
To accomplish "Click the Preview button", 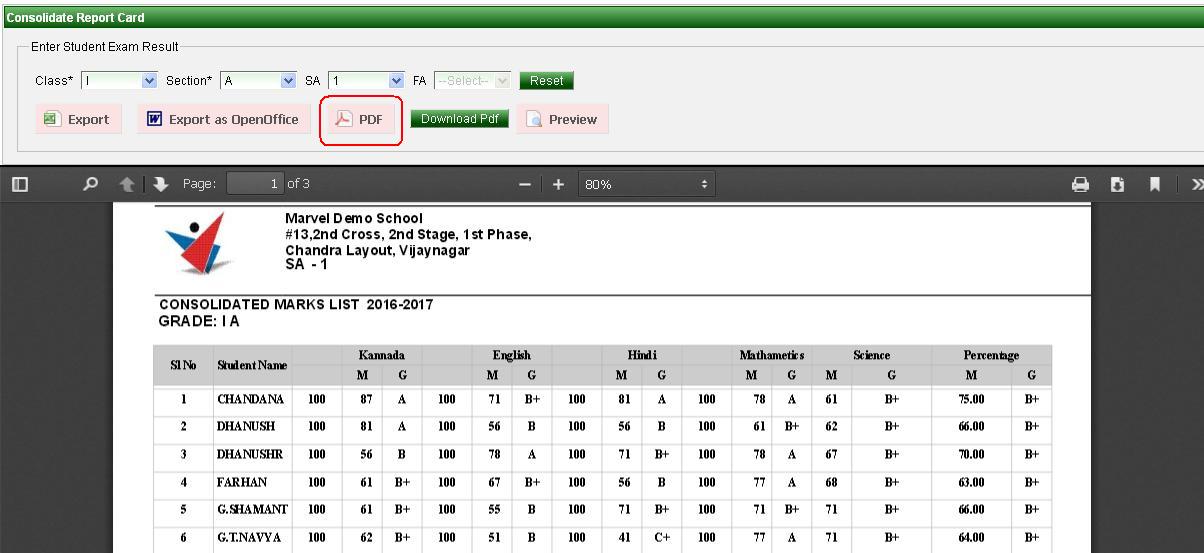I will [x=562, y=120].
